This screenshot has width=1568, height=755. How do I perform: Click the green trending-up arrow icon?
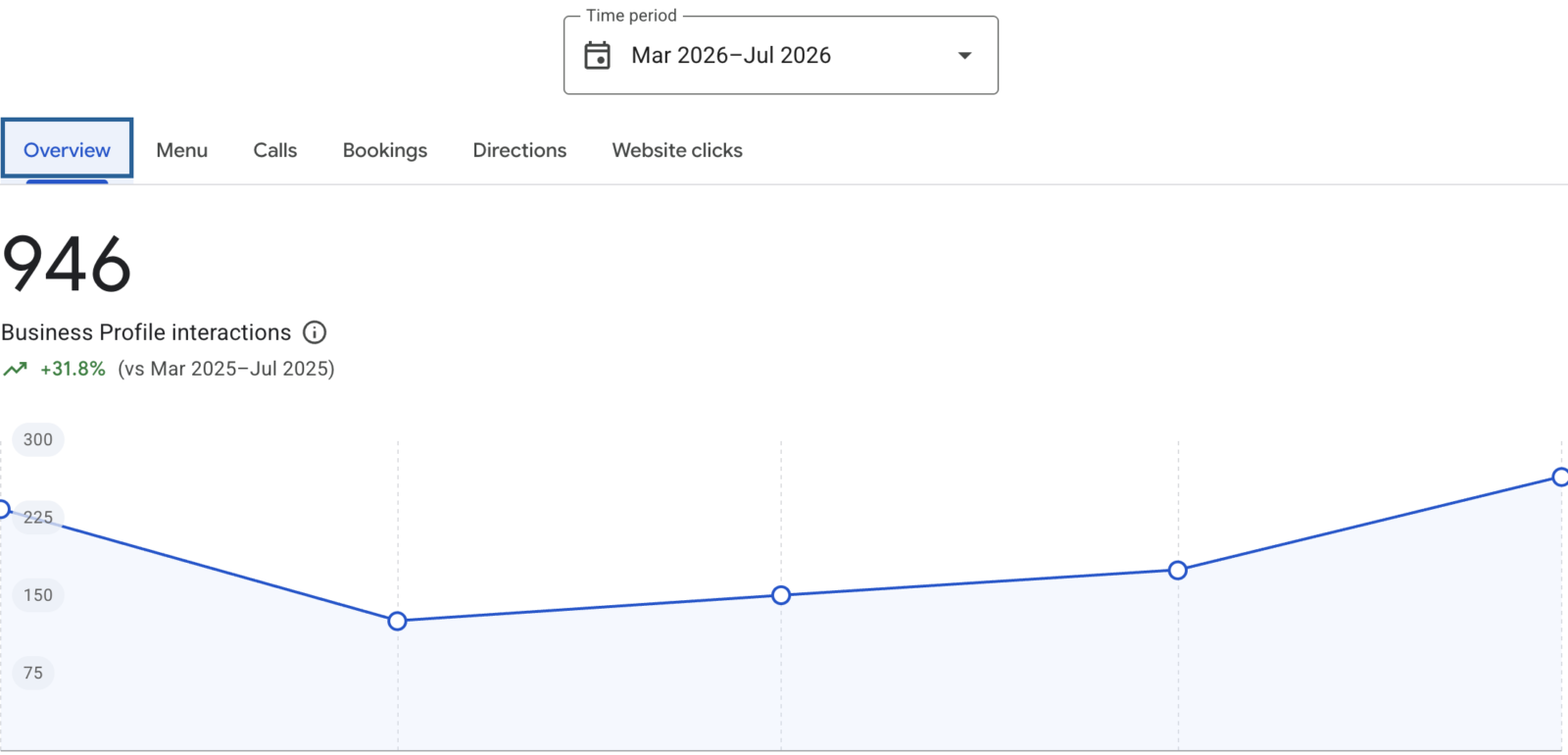15,370
